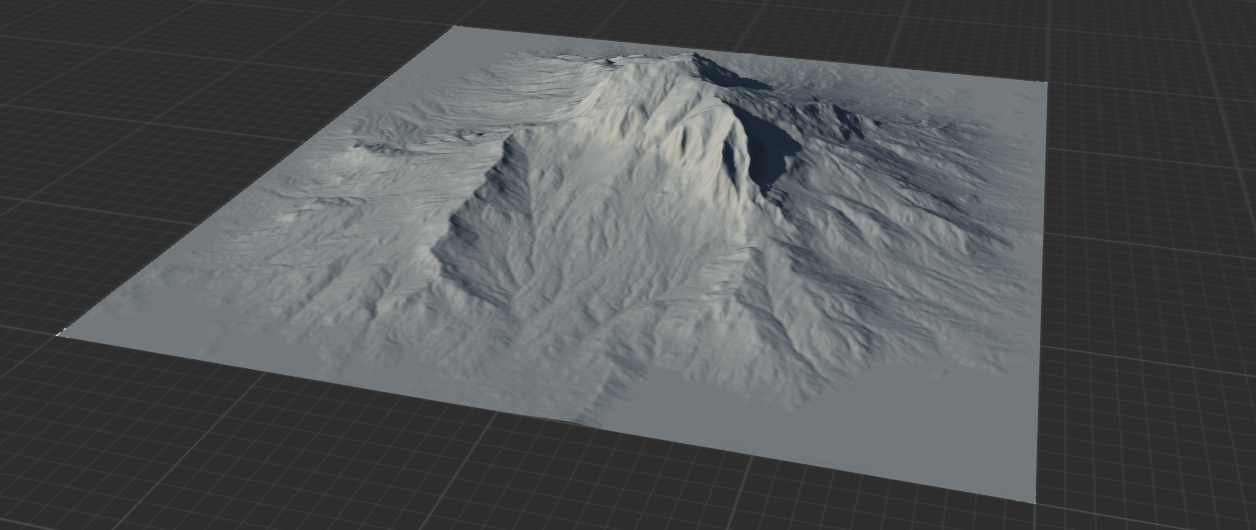Click the terrain's back top corner

pos(453,27)
